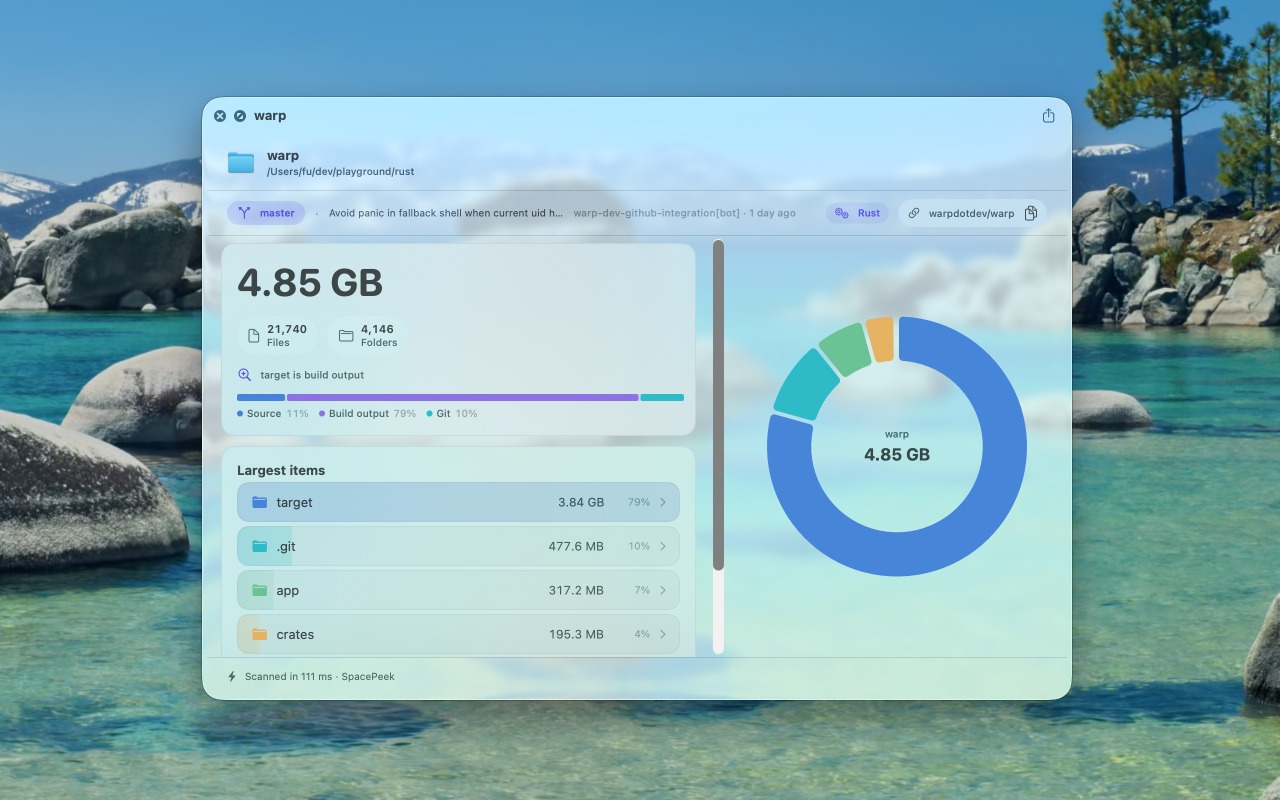Click the 317.2 MB size value of app

(576, 590)
